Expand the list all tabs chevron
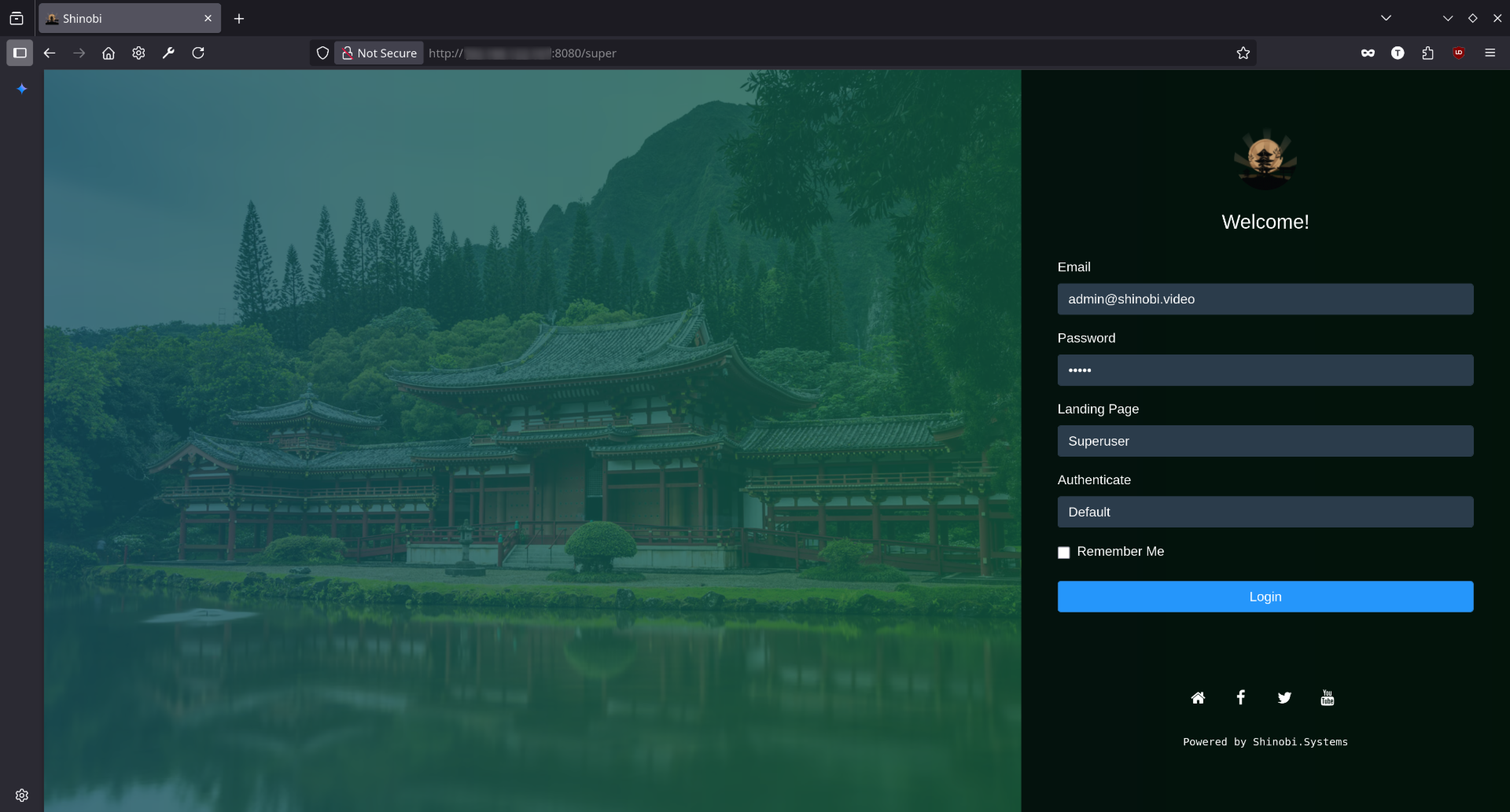 1386,18
